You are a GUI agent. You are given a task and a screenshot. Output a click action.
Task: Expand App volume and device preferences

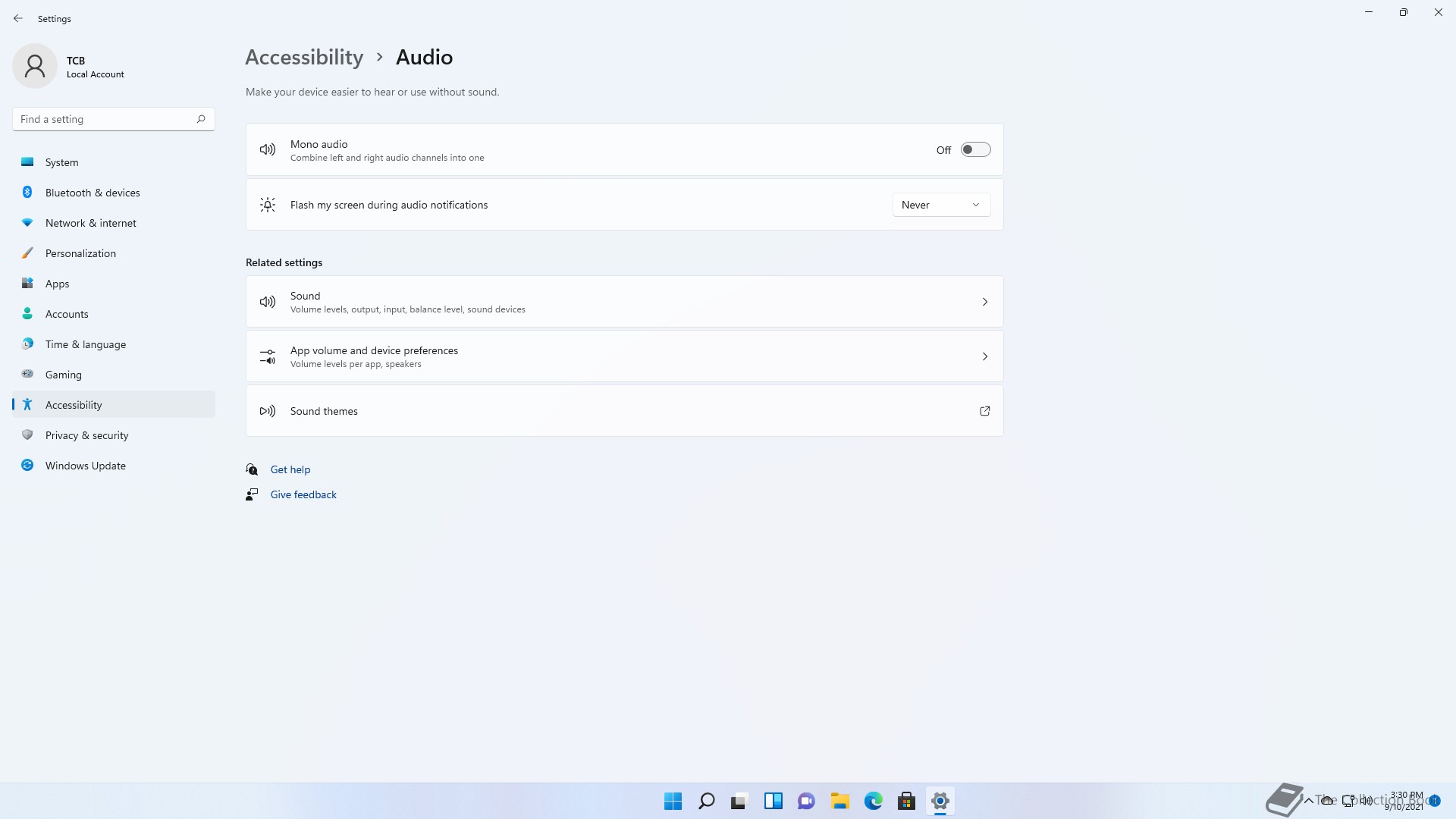(624, 356)
